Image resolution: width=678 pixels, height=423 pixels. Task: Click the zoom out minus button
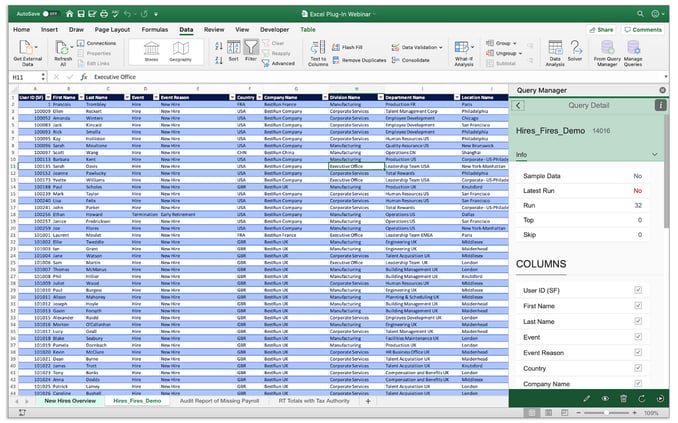(578, 413)
